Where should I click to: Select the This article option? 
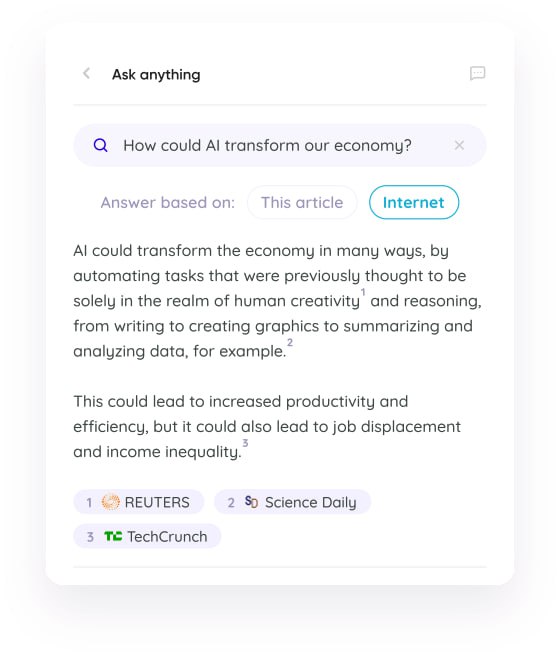(302, 202)
